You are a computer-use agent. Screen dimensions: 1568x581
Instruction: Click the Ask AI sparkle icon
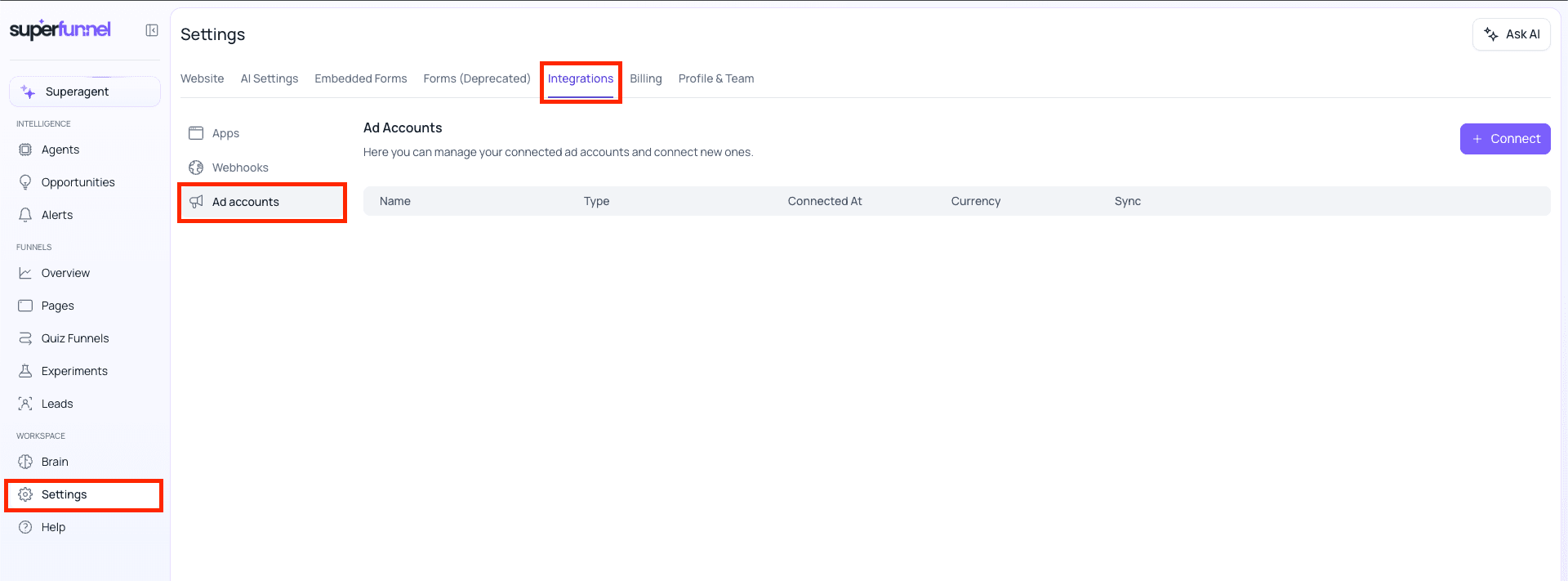tap(1491, 34)
